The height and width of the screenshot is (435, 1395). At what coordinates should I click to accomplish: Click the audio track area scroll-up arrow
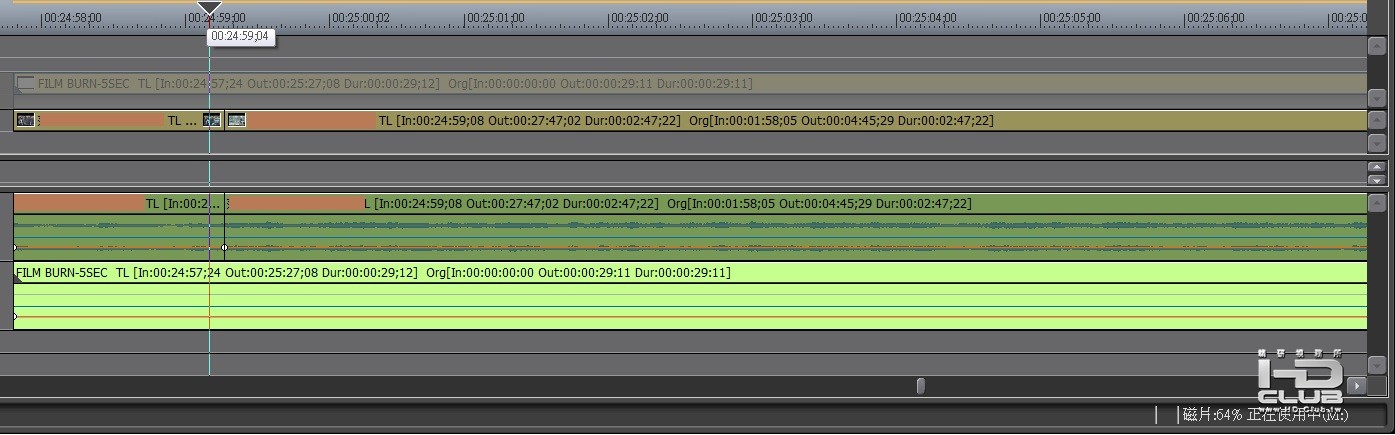pyautogui.click(x=1376, y=202)
